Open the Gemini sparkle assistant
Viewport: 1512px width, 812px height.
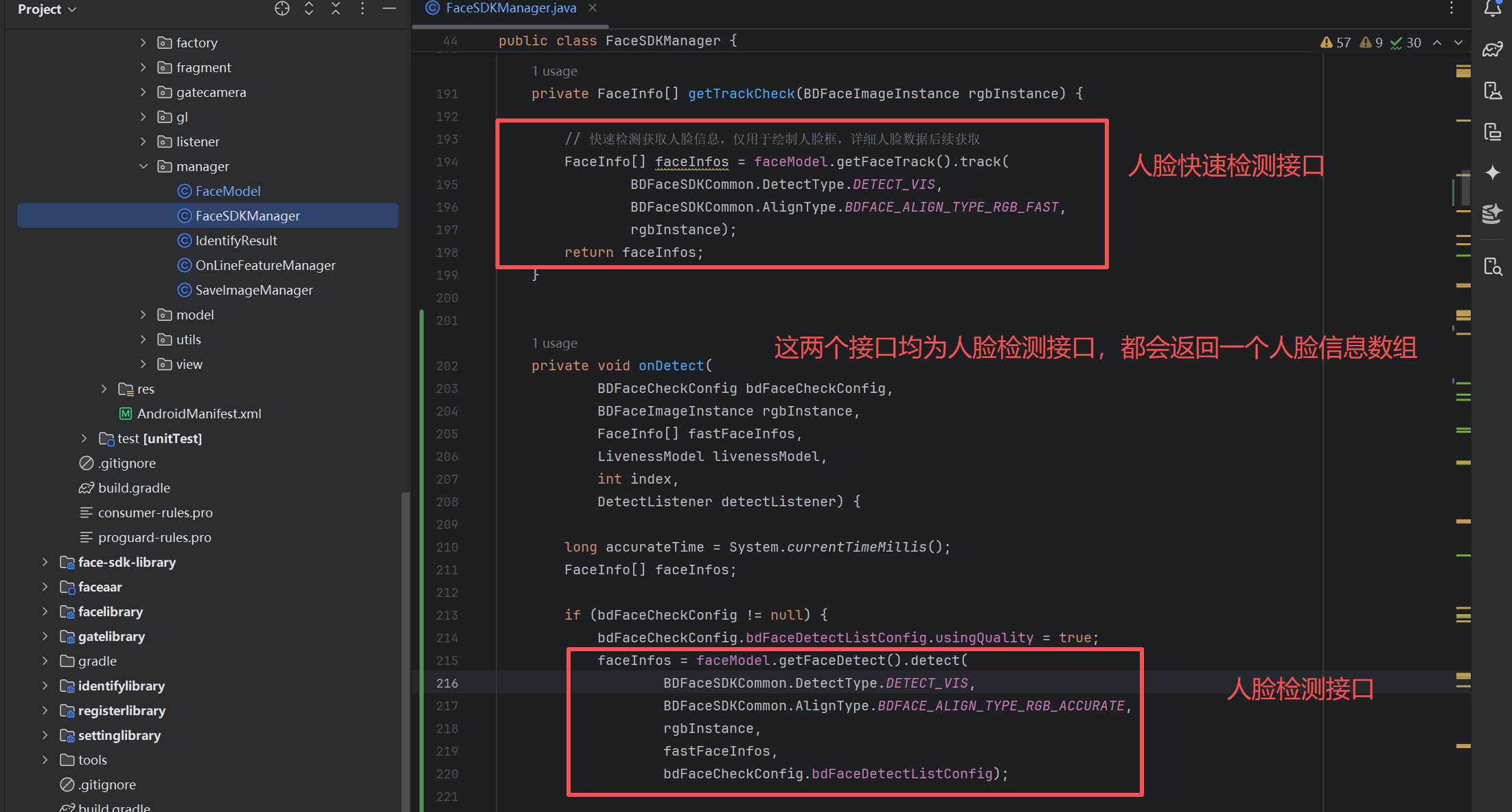[1492, 172]
